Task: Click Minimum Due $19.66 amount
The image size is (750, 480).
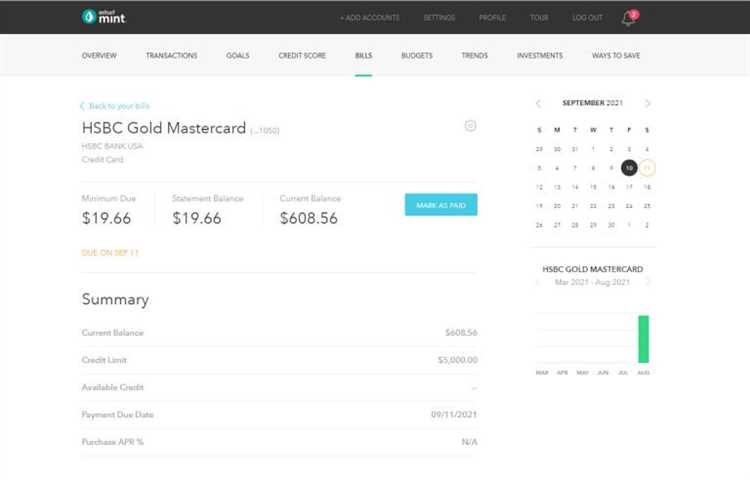Action: (x=106, y=218)
